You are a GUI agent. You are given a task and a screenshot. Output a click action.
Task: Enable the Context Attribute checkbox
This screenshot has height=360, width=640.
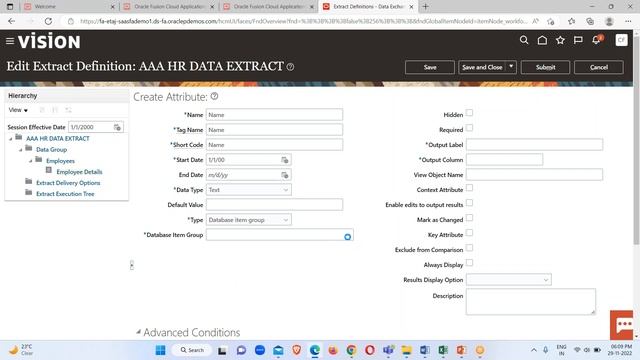tap(469, 188)
